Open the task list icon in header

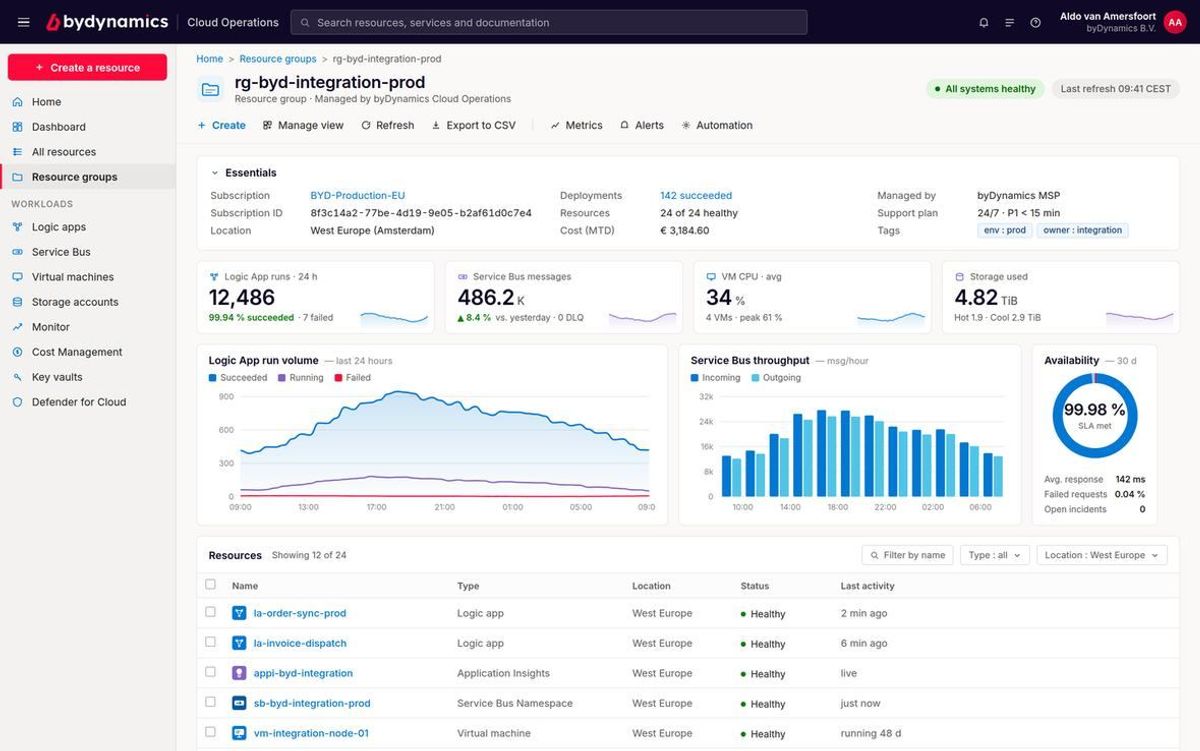[x=1009, y=22]
